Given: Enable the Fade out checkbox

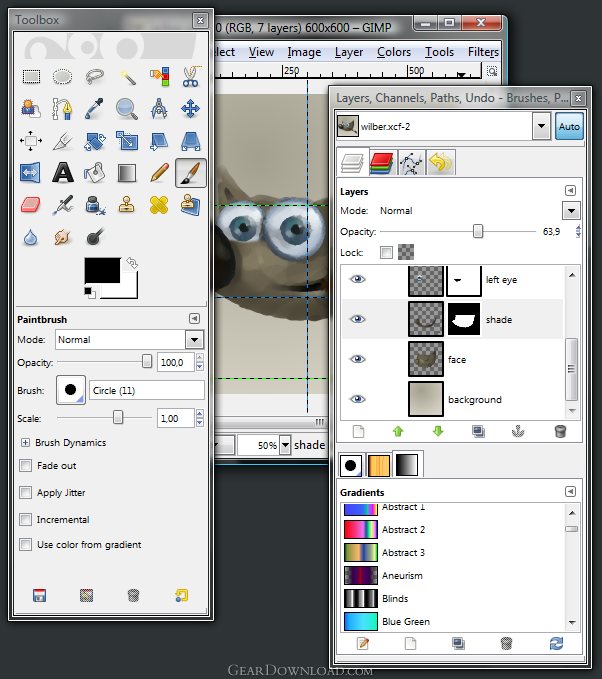Looking at the screenshot, I should point(26,466).
